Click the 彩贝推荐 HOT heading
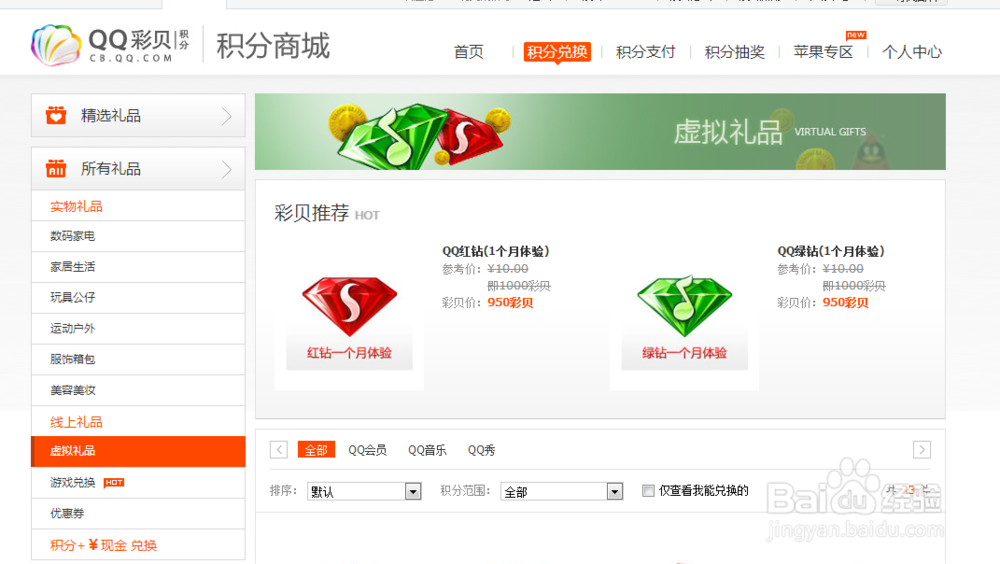 [327, 213]
